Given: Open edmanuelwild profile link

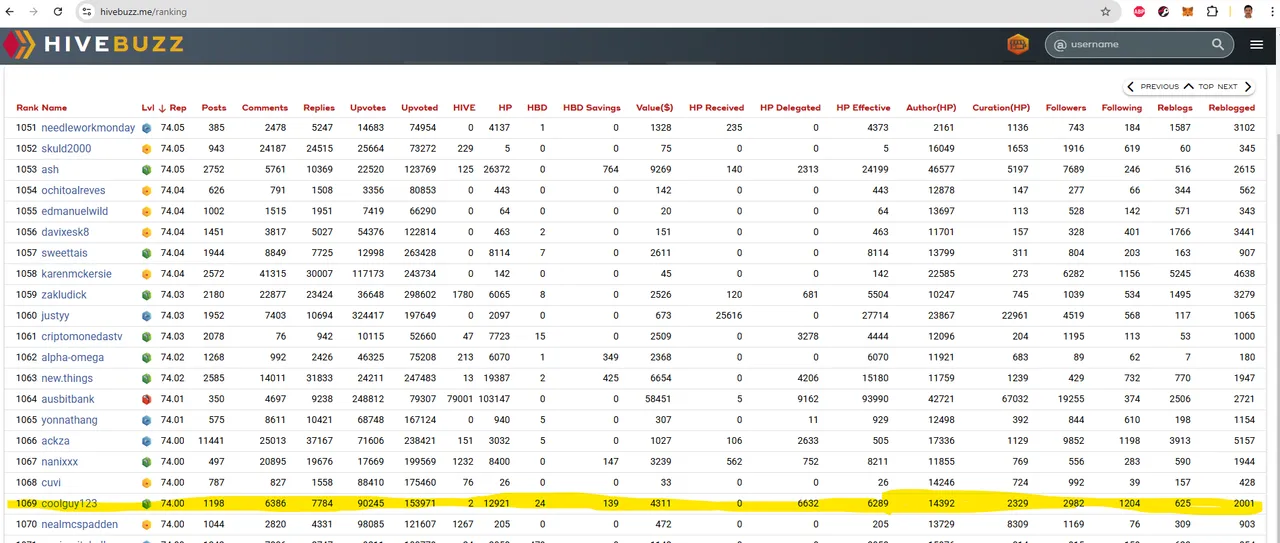Looking at the screenshot, I should [x=74, y=211].
